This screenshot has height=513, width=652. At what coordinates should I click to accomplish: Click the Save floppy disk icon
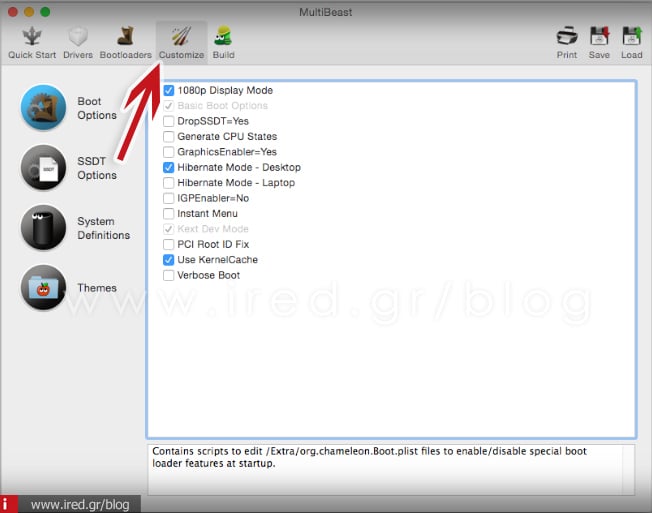[x=599, y=37]
